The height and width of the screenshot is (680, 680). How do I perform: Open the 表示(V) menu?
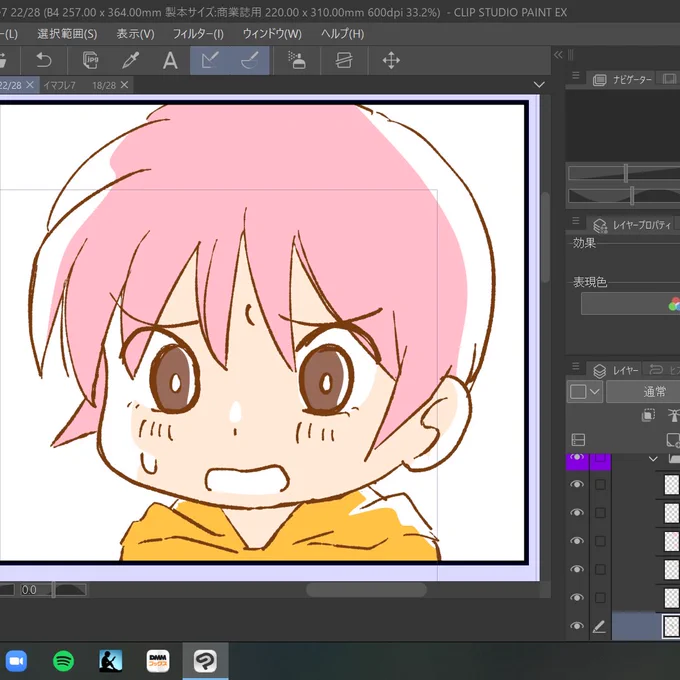pos(135,34)
